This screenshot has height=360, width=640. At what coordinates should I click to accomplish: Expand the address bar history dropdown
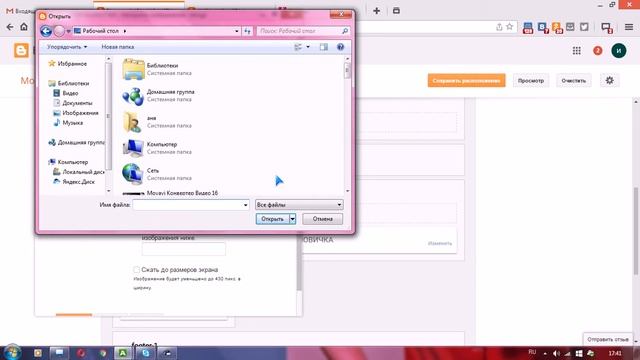click(x=237, y=31)
